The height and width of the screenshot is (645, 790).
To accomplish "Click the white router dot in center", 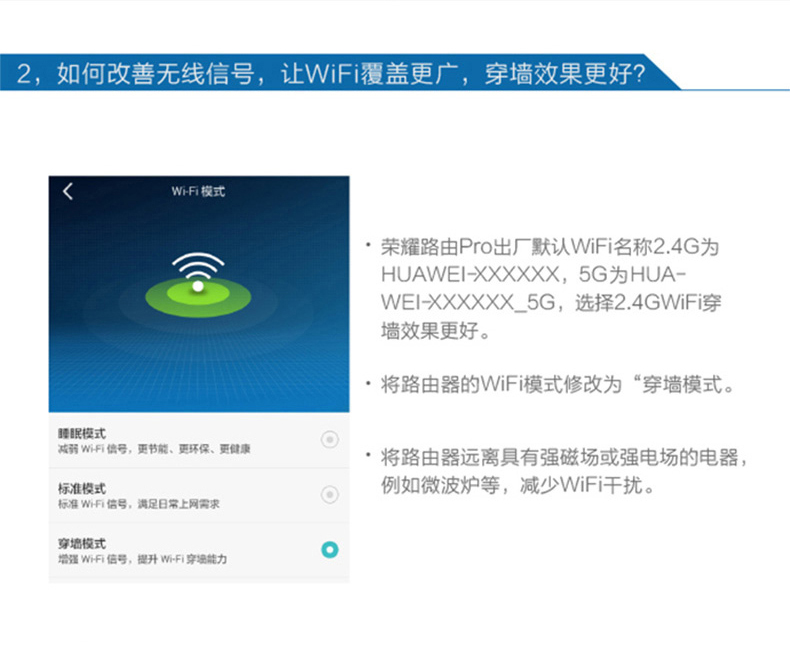I will point(198,286).
